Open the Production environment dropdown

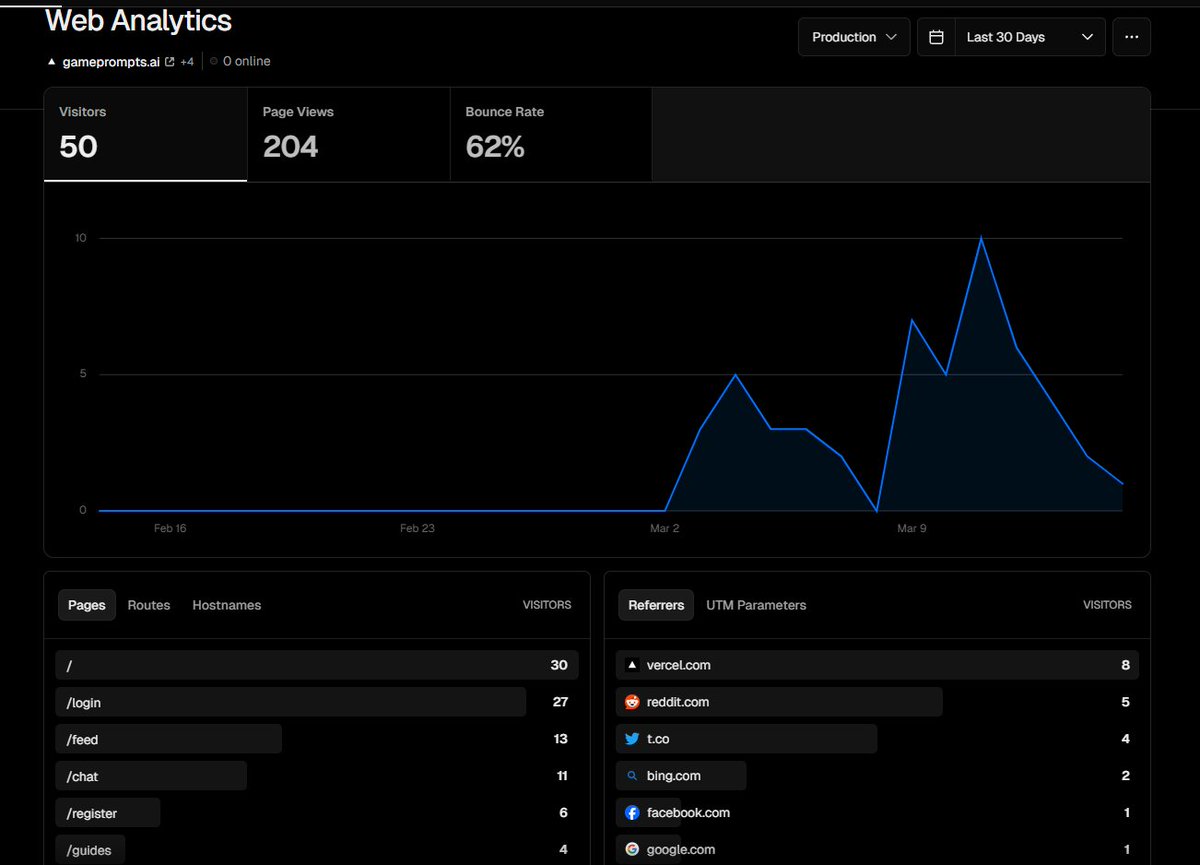[853, 36]
